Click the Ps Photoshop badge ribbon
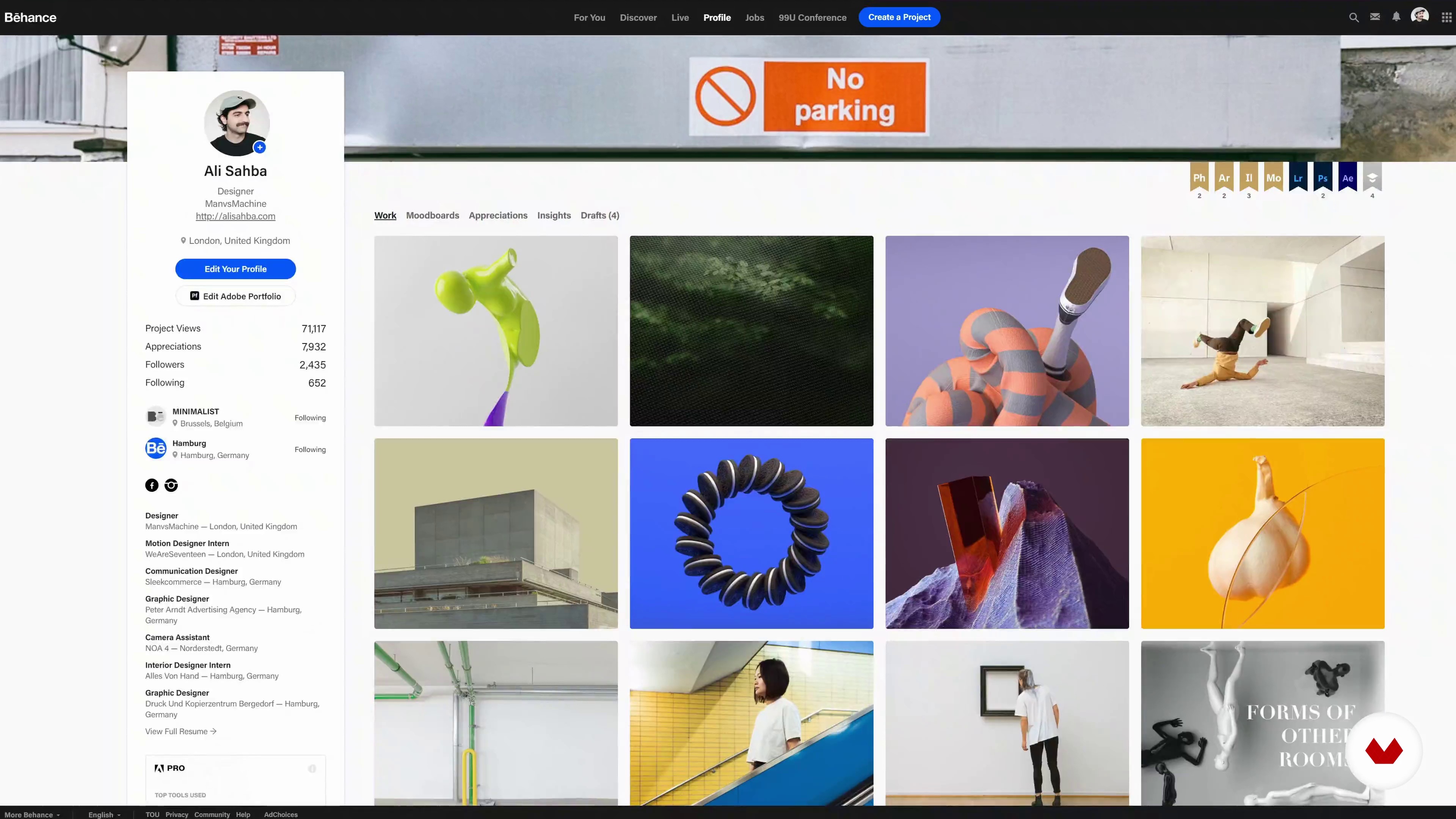The height and width of the screenshot is (819, 1456). click(1323, 177)
